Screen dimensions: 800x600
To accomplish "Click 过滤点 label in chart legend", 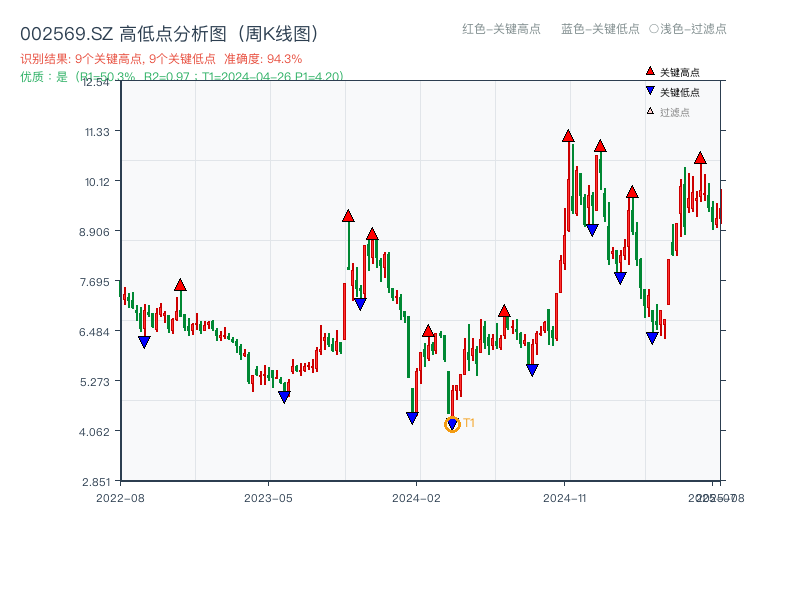I will coord(674,112).
